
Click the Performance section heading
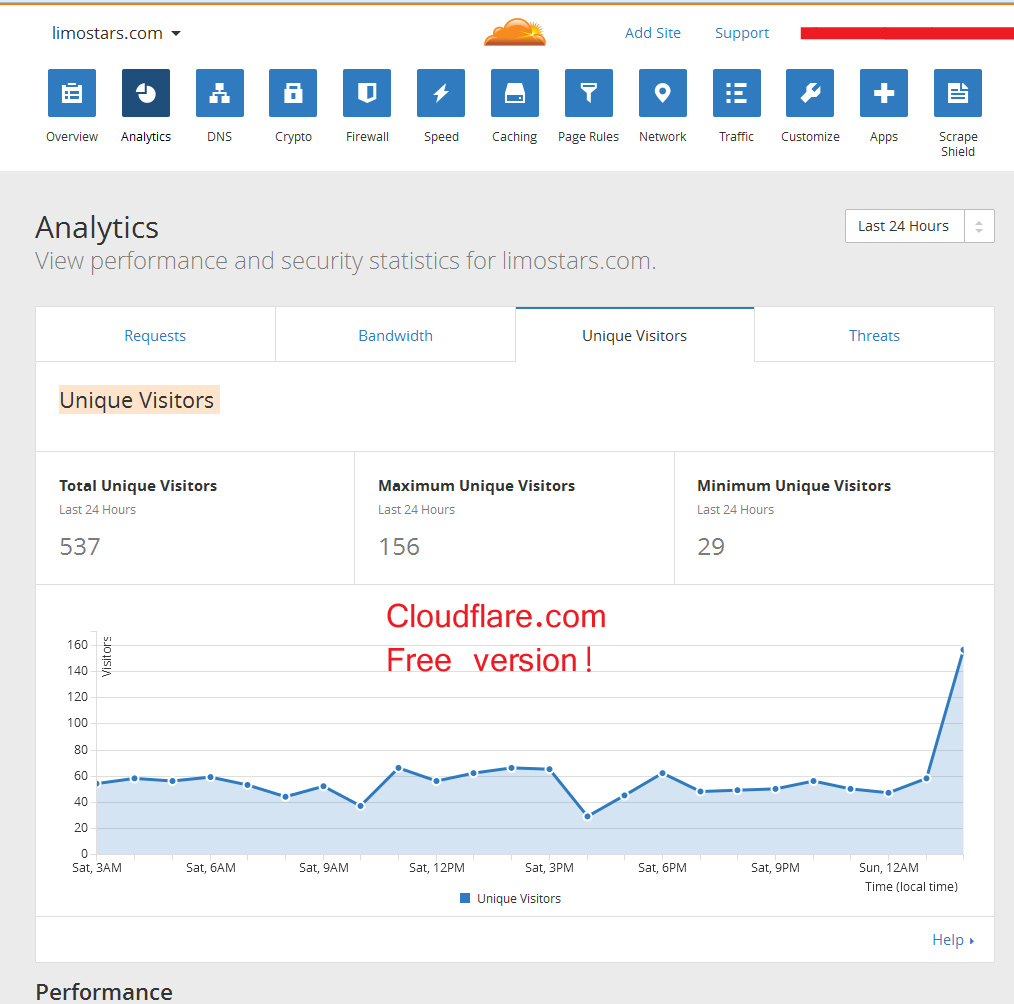pos(104,992)
